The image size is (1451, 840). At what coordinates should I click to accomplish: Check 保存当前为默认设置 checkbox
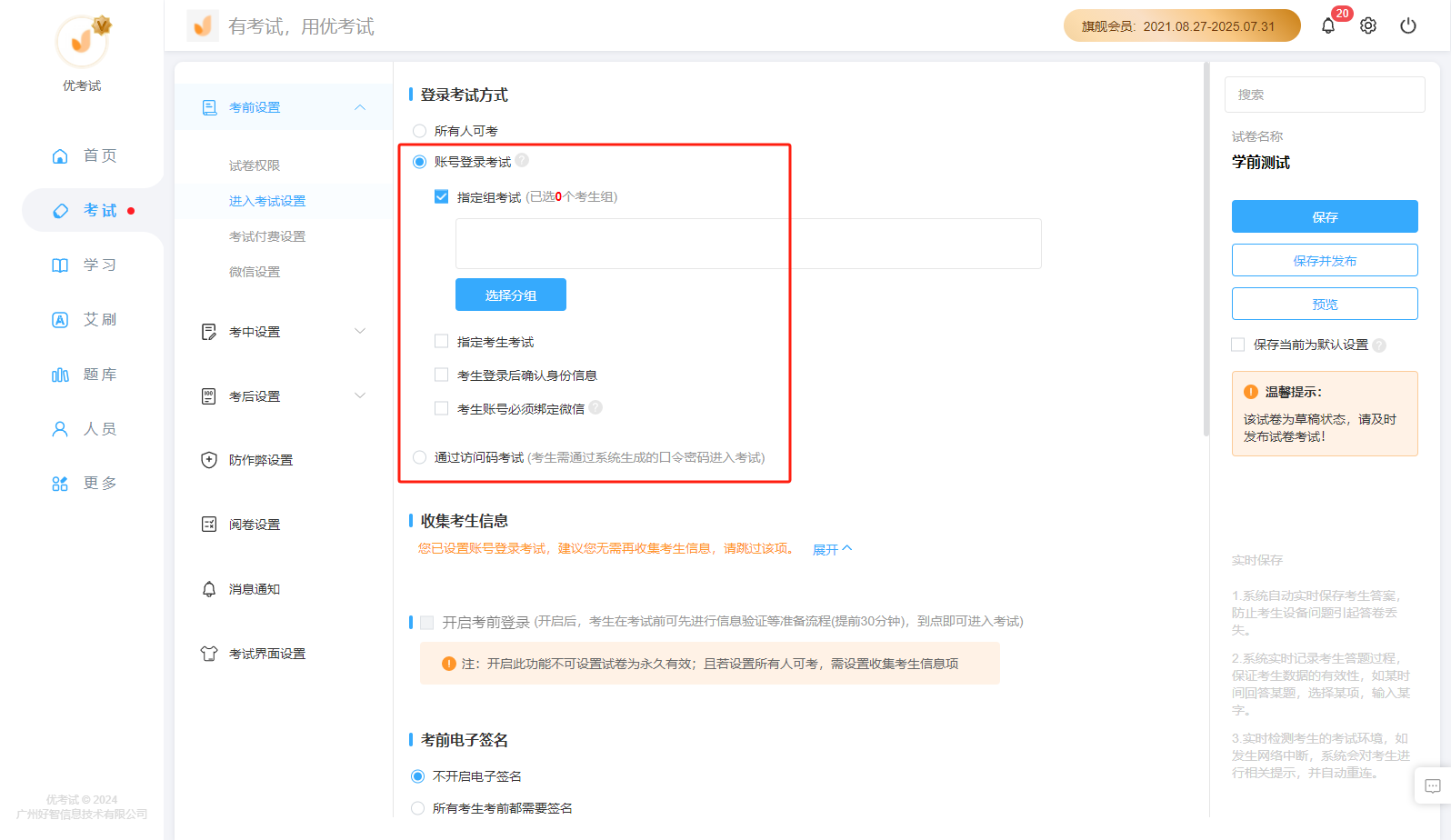(x=1238, y=345)
